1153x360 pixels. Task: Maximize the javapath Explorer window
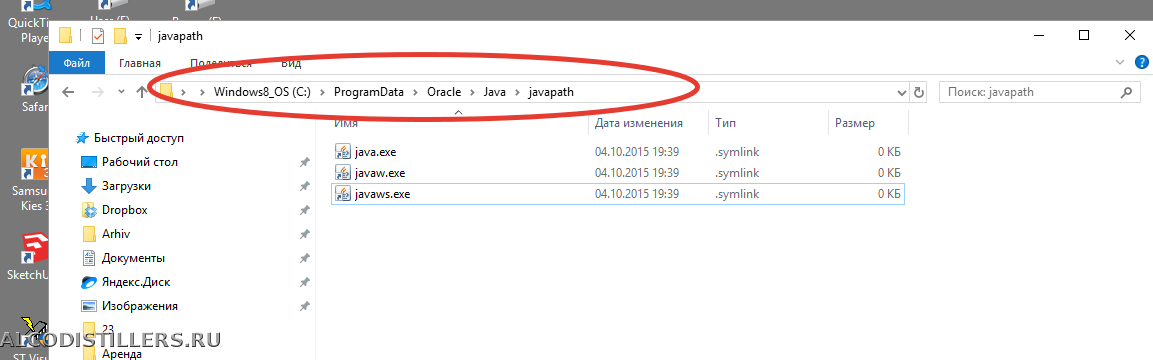coord(1084,35)
